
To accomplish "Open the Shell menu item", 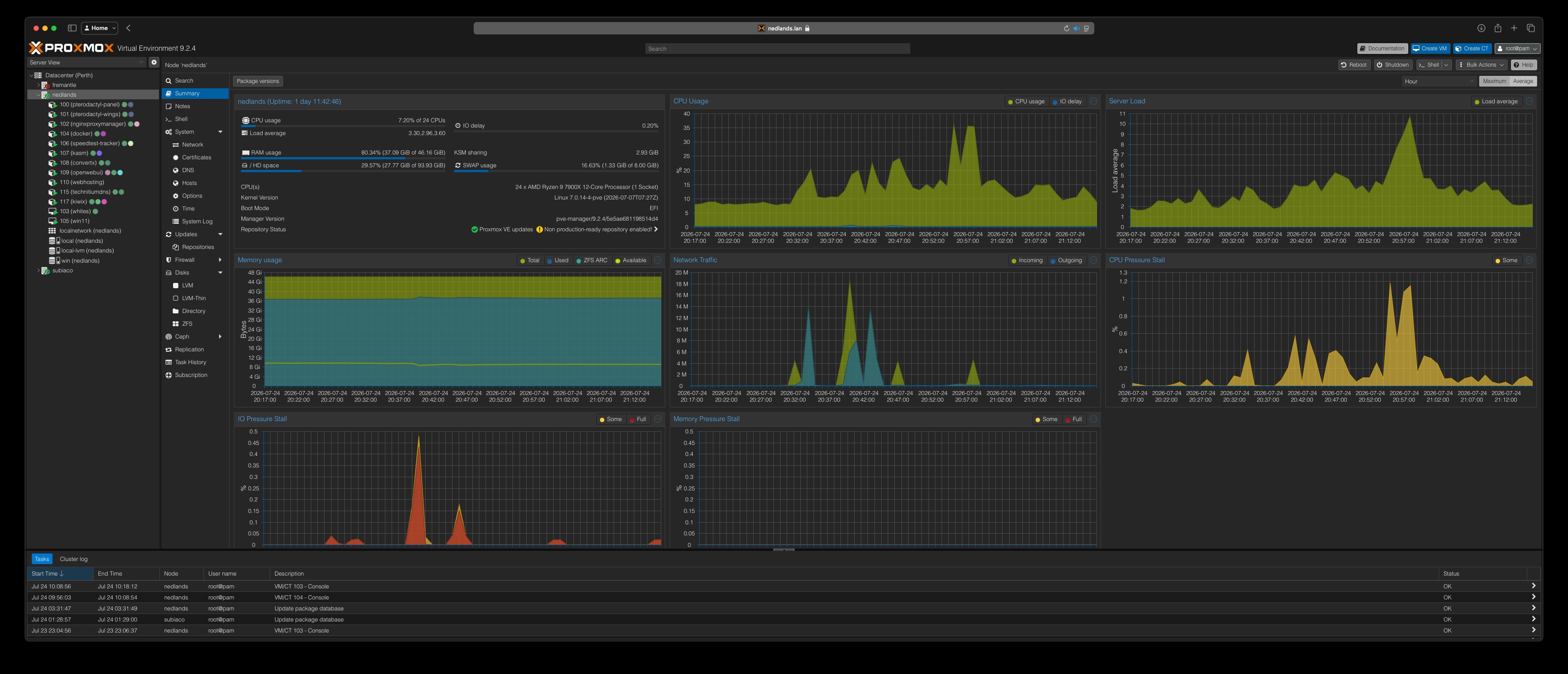I will coord(181,119).
